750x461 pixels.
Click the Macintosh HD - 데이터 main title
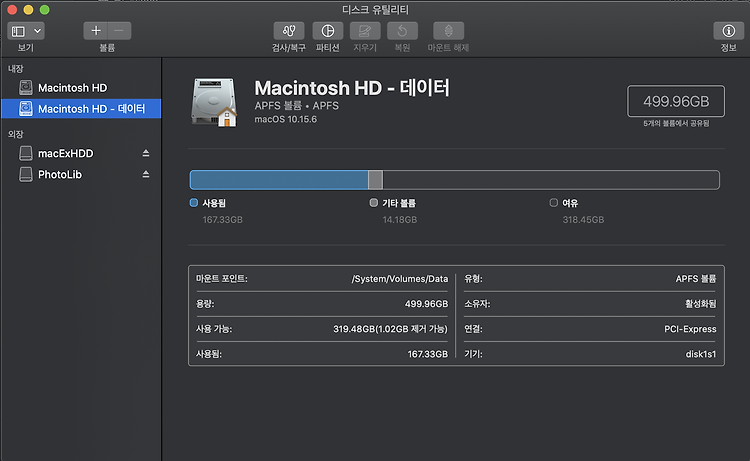point(352,88)
